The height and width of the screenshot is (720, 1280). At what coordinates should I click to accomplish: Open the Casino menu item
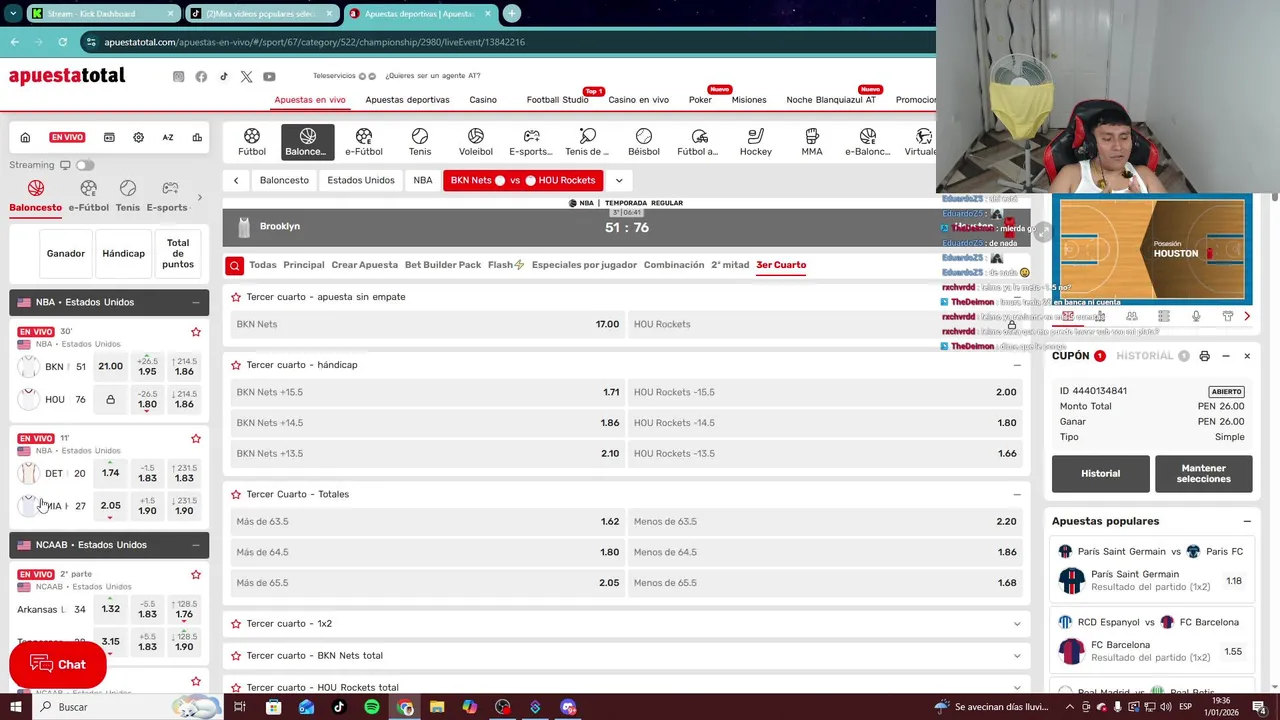coord(483,100)
